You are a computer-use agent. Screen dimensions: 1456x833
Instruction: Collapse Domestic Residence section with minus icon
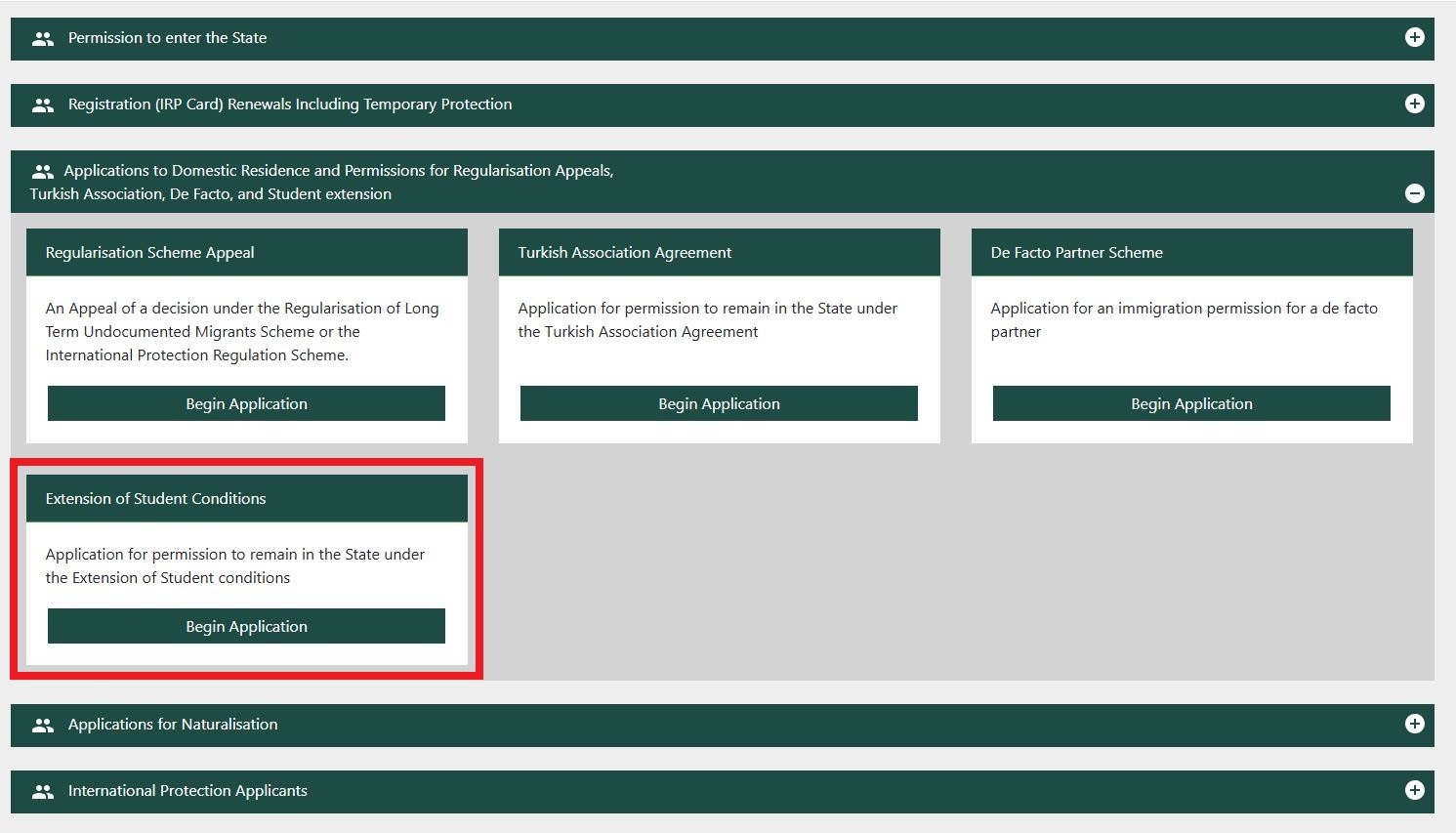pyautogui.click(x=1414, y=193)
